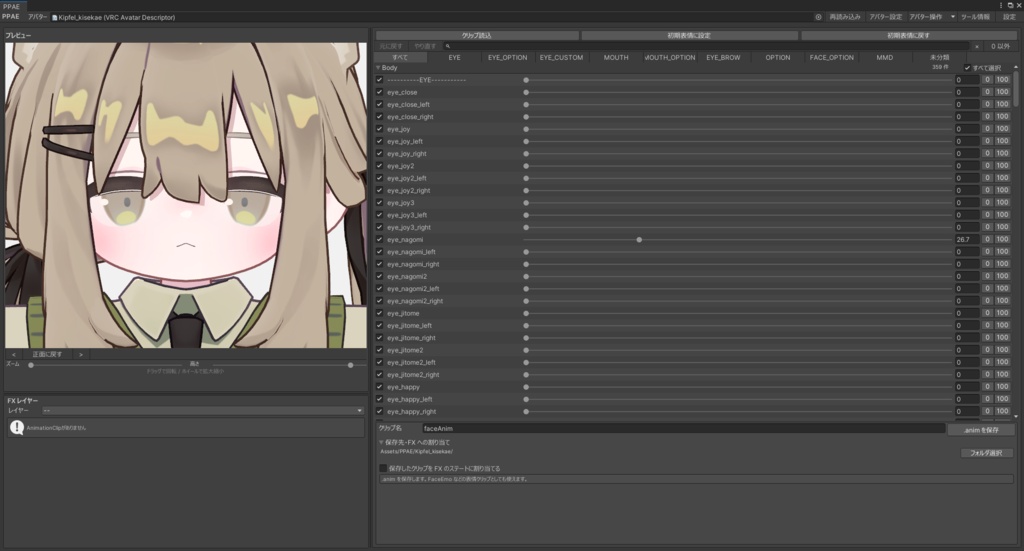Screen dimensions: 1024x551
Task: Click the avatar preview image
Action: (186, 195)
